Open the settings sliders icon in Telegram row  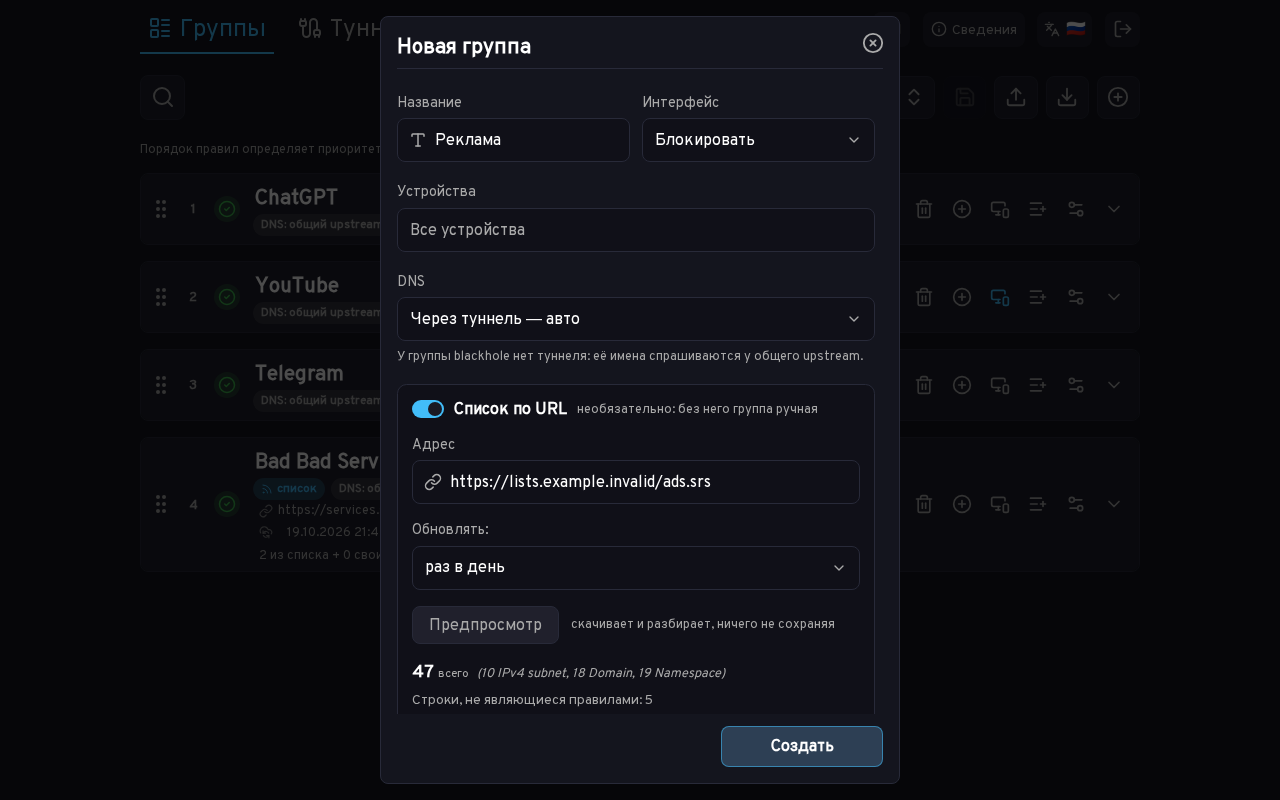point(1076,385)
